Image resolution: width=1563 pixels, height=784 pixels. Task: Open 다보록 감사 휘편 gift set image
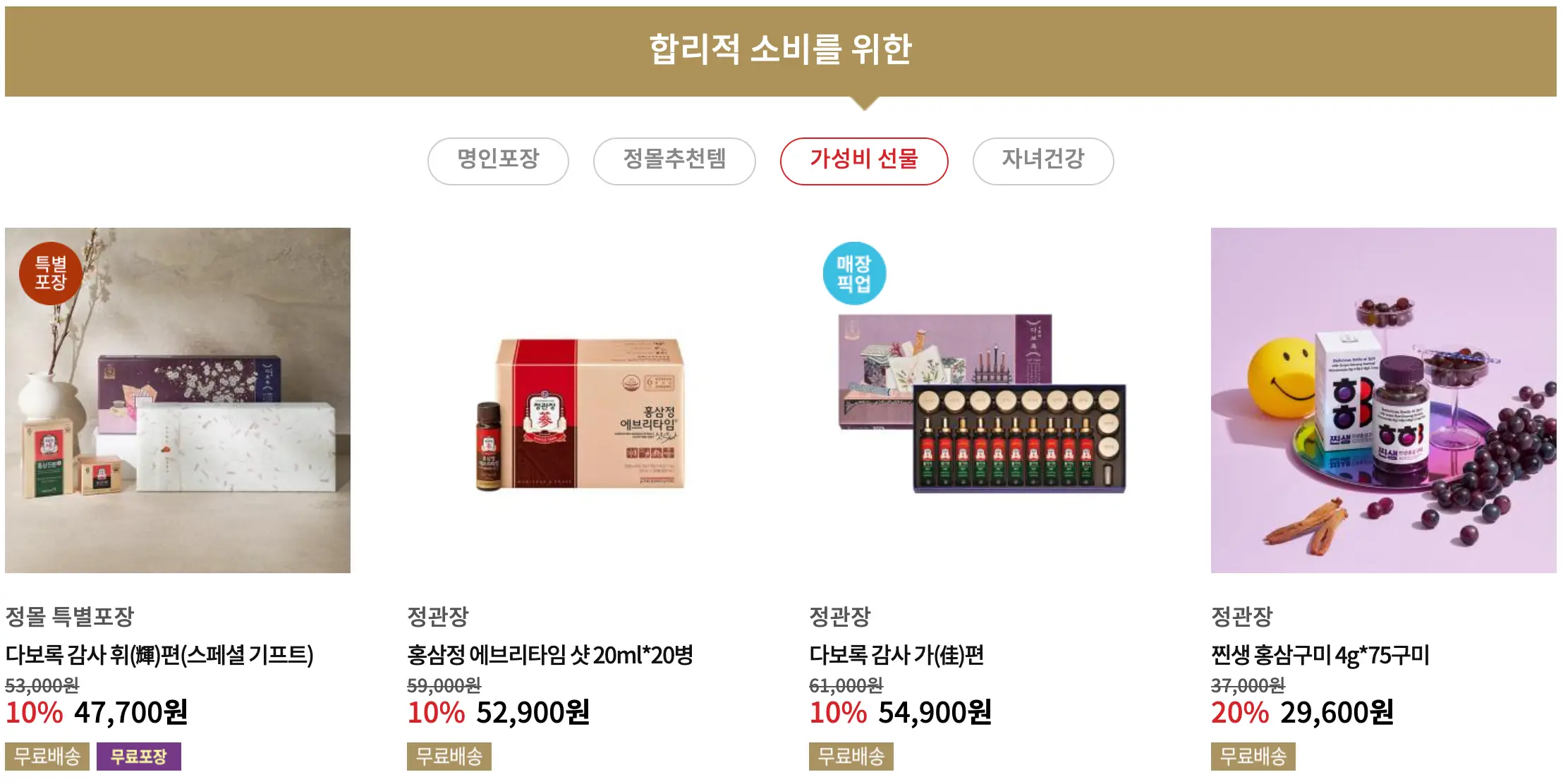pos(178,400)
